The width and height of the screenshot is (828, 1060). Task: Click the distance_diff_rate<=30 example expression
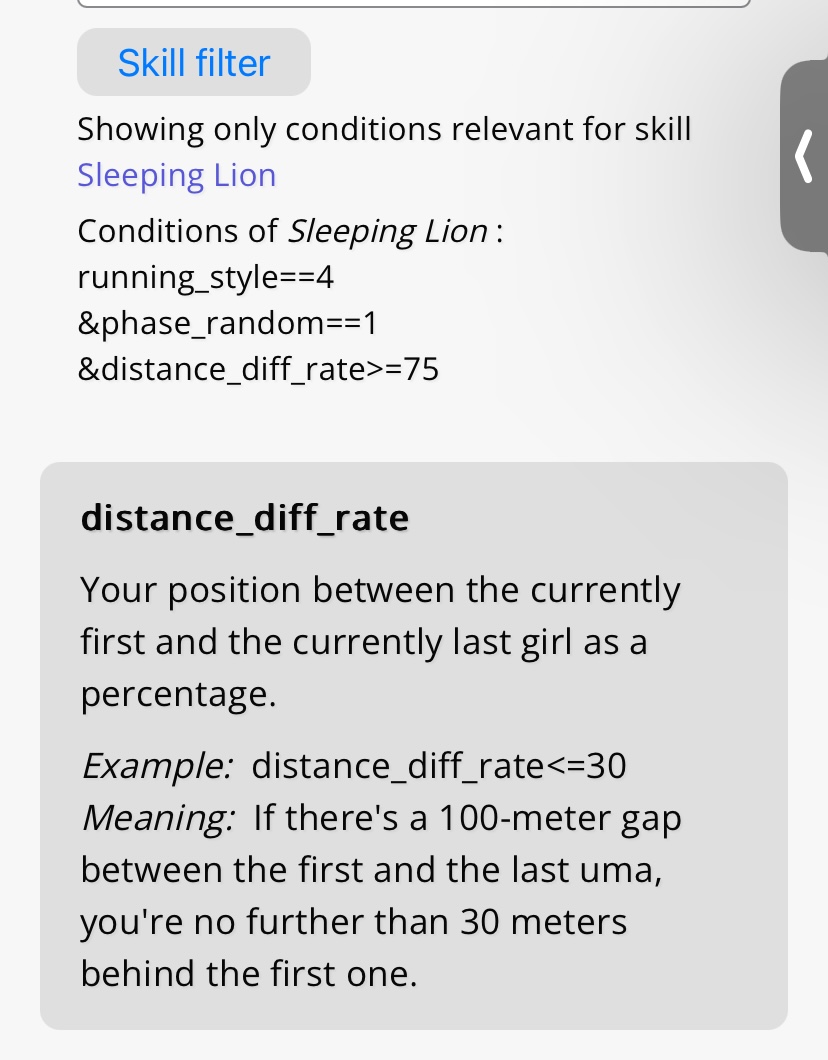pyautogui.click(x=439, y=766)
